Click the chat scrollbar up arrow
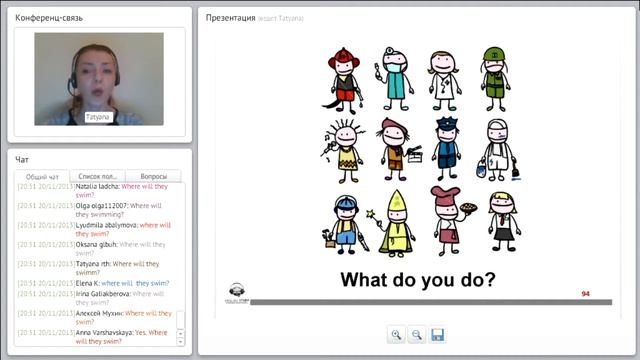640x360 pixels. pos(180,334)
